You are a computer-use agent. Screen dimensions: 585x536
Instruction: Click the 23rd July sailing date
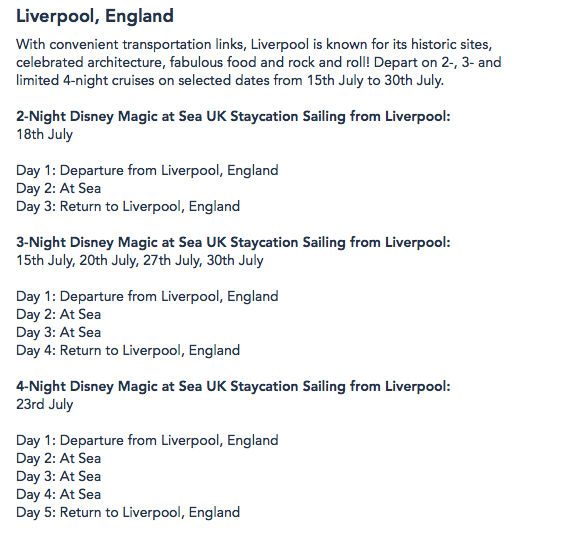44,404
